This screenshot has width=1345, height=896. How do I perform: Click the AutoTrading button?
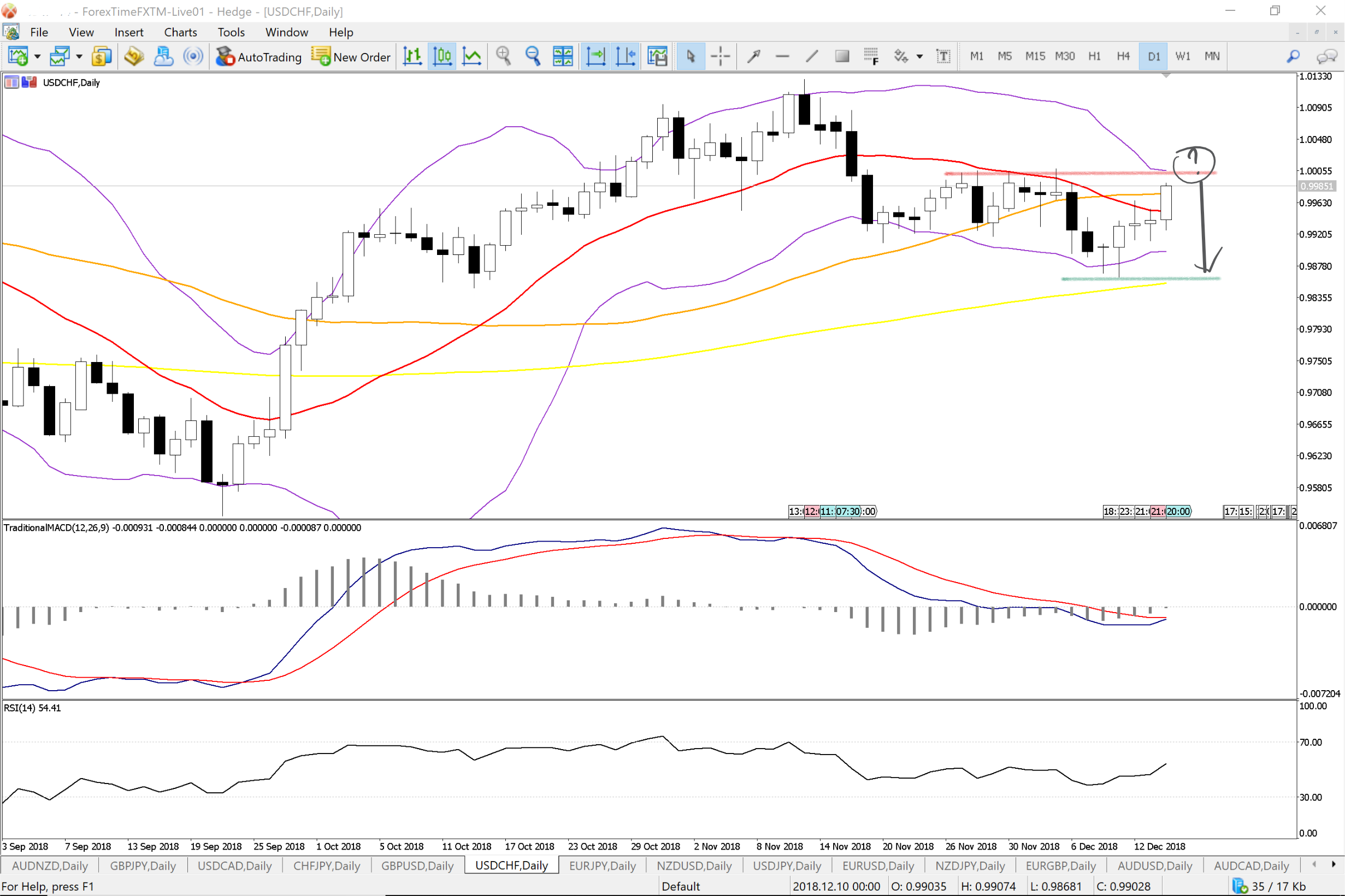[259, 57]
